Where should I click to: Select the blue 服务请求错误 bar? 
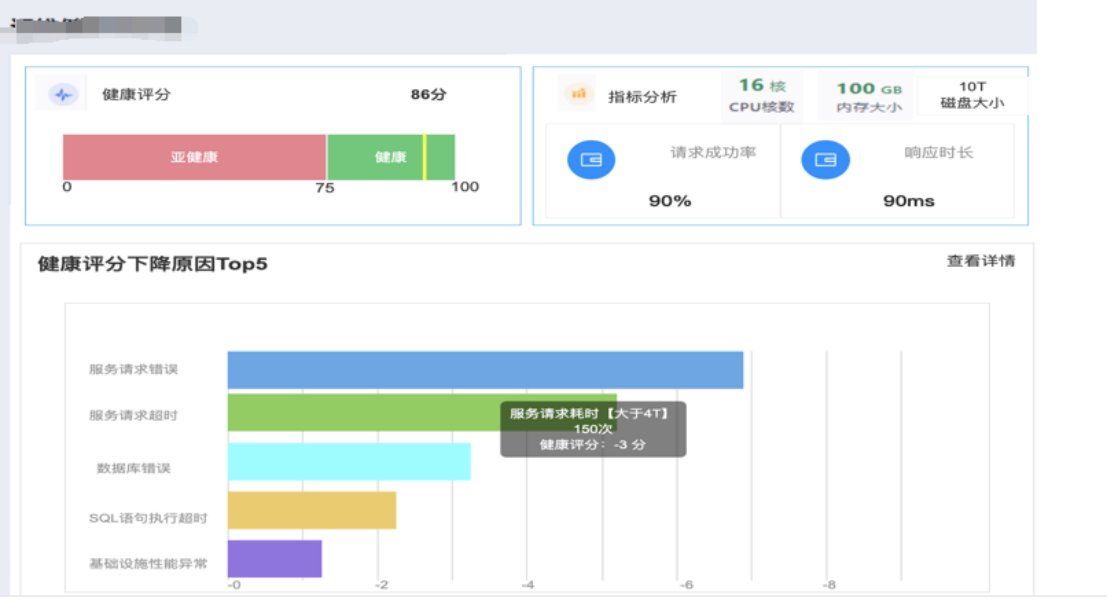(x=485, y=370)
